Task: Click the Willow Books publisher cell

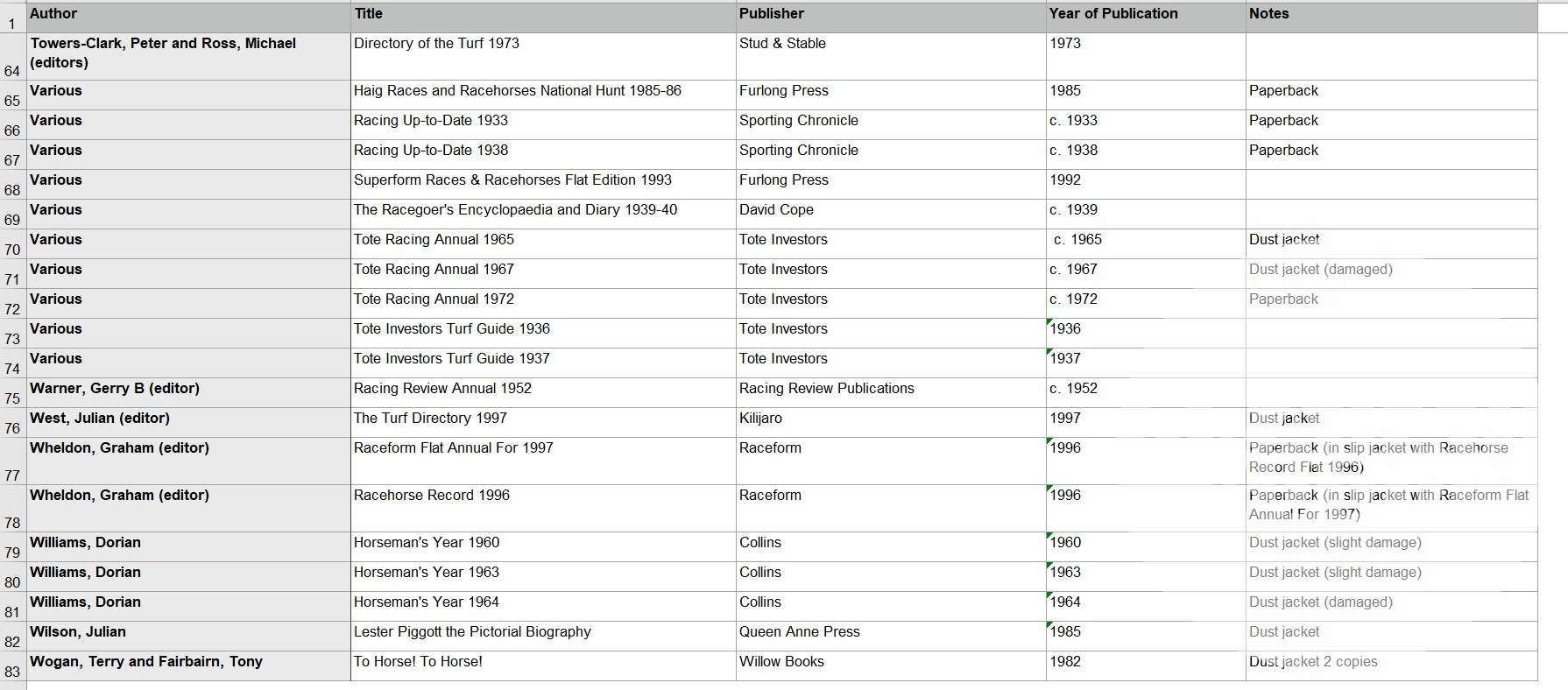Action: tap(891, 666)
